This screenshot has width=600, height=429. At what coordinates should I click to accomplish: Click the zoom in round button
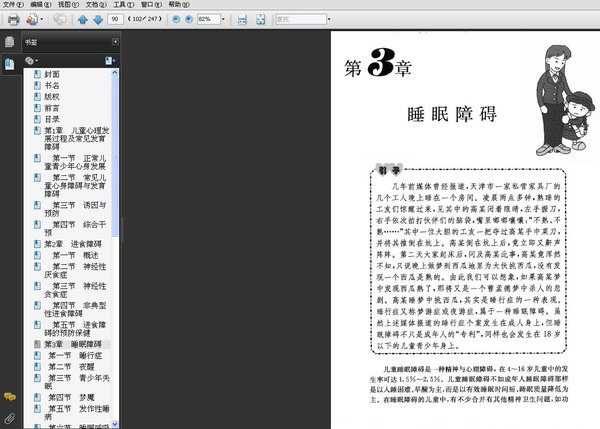(189, 19)
